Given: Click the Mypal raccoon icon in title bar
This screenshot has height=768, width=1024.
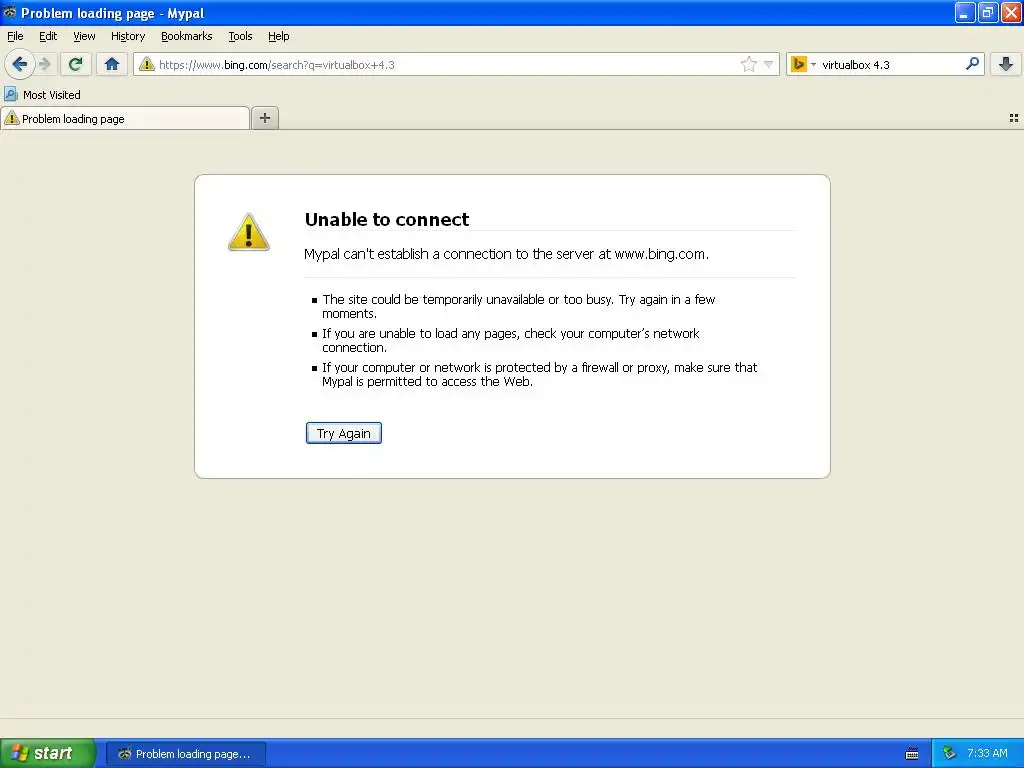Looking at the screenshot, I should coord(10,12).
